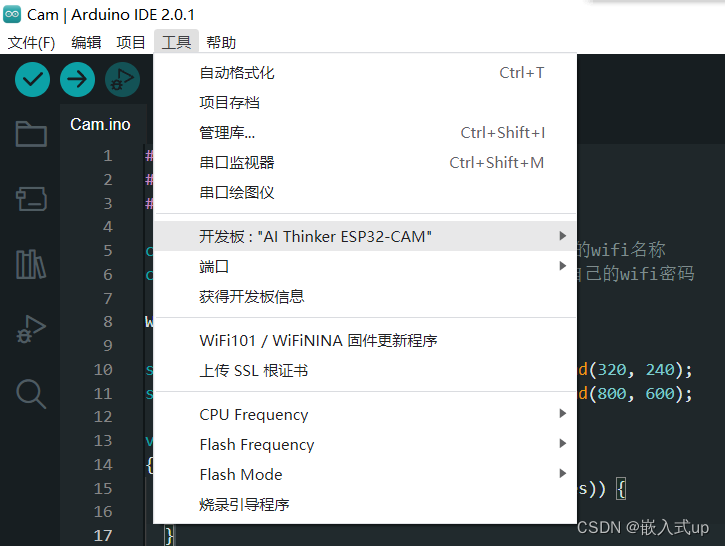Click the Verify checkmark button
This screenshot has height=546, width=725.
click(x=32, y=80)
